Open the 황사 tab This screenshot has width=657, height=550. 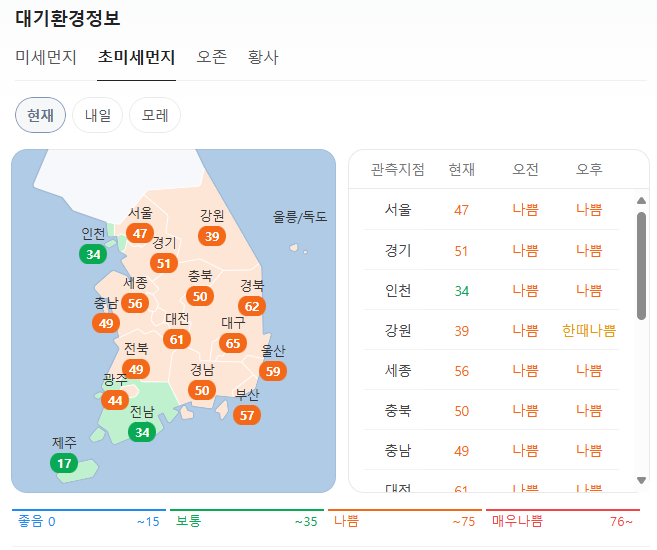(x=263, y=57)
